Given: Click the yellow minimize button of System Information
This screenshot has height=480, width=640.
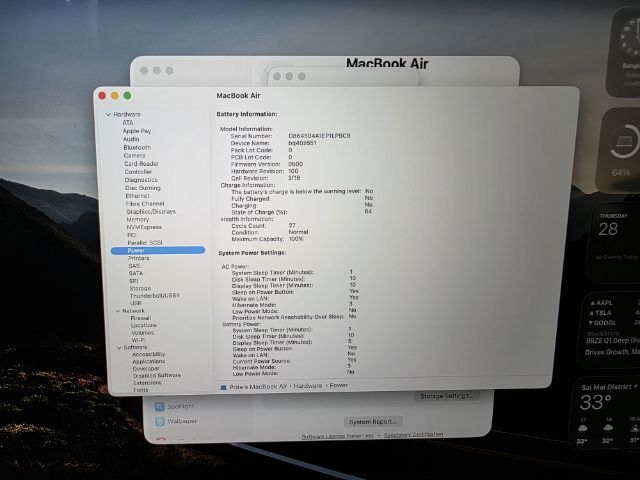Looking at the screenshot, I should tap(115, 96).
